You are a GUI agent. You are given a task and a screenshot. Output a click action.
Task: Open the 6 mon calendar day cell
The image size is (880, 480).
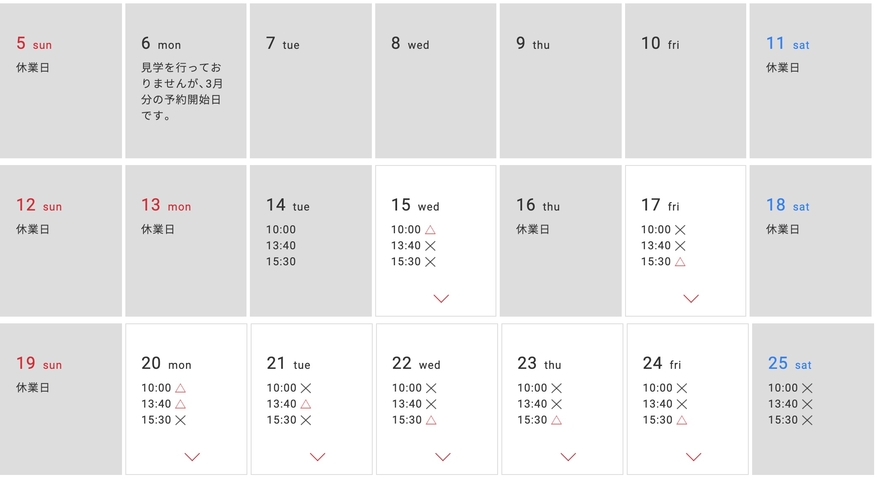click(186, 81)
